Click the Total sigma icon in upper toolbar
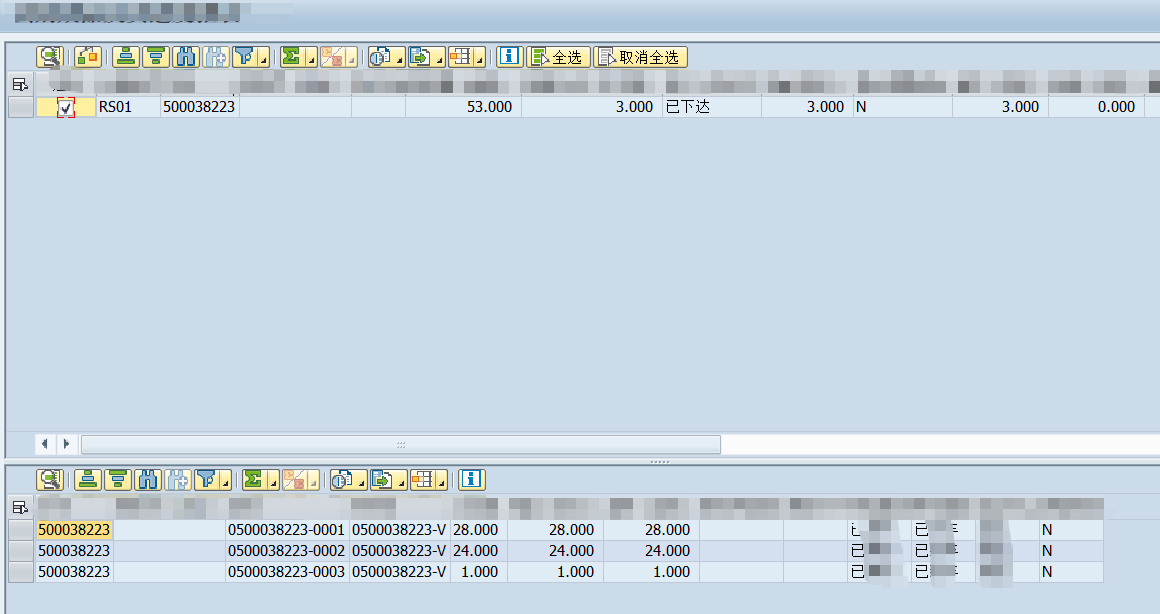This screenshot has height=614, width=1160. click(291, 57)
